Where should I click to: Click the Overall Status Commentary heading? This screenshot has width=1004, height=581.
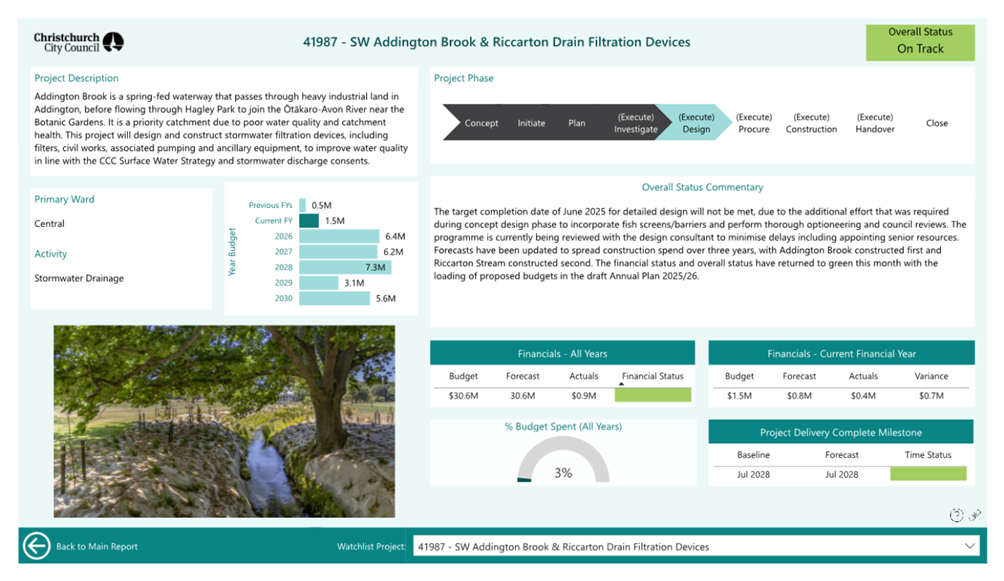(702, 187)
